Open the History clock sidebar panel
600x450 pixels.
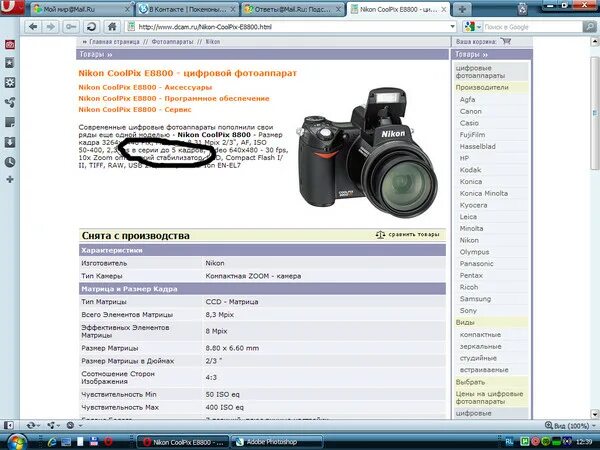point(10,162)
